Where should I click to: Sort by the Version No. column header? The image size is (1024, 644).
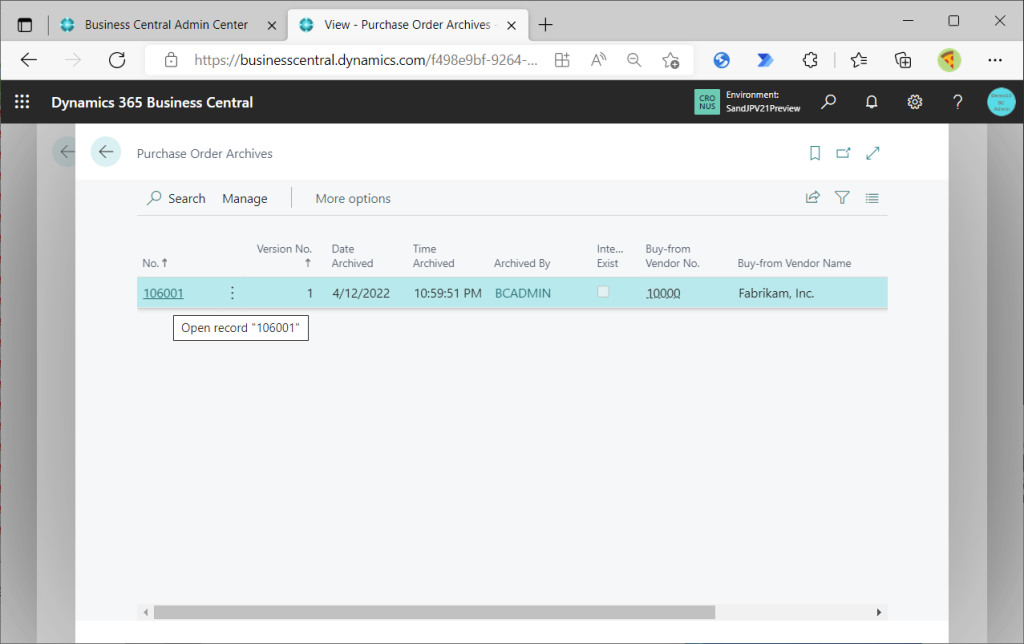click(284, 255)
